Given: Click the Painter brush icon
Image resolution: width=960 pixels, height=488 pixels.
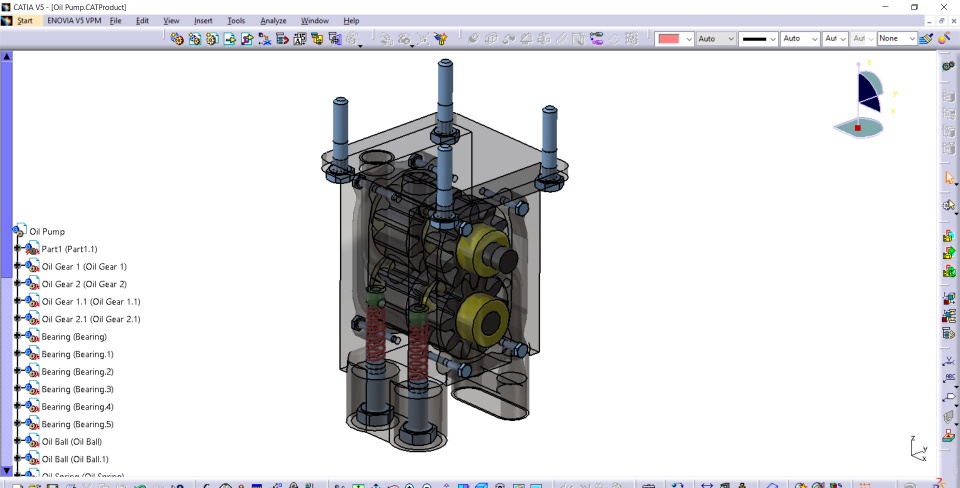Looking at the screenshot, I should coord(926,39).
